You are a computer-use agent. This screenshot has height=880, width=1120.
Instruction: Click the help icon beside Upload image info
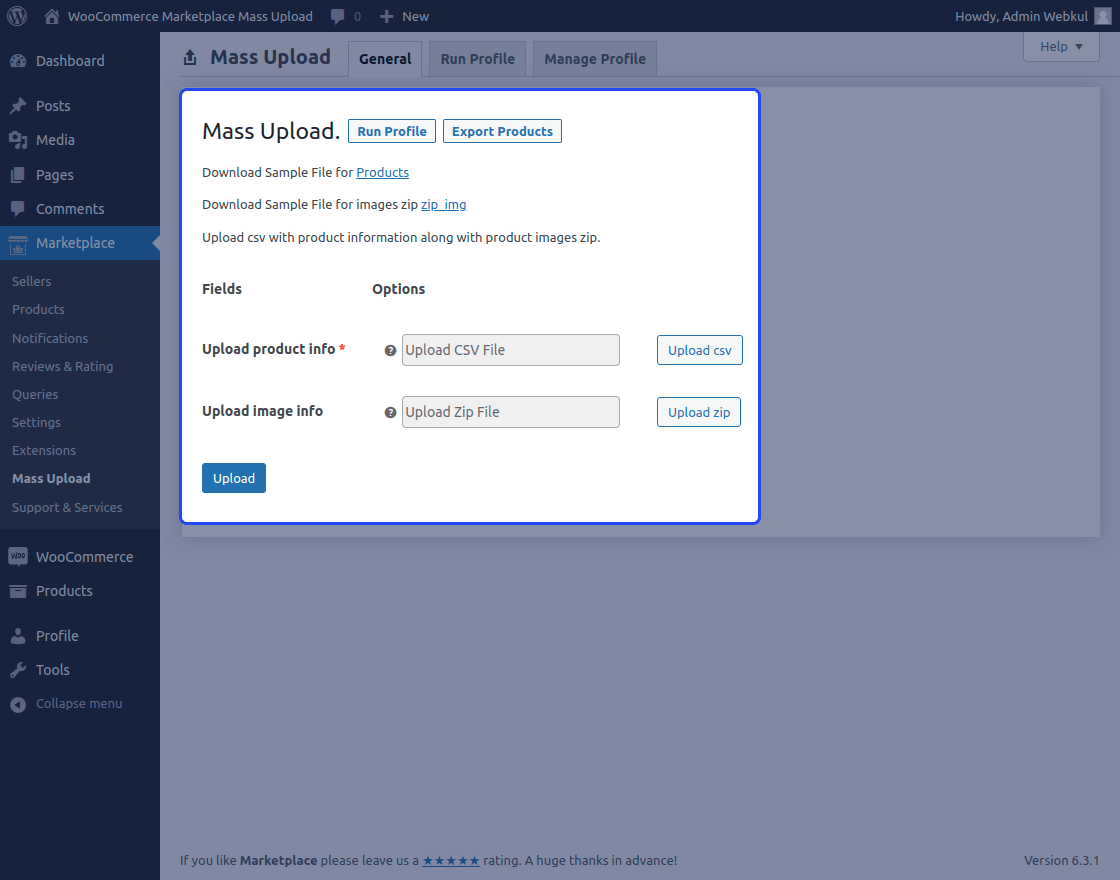(389, 411)
